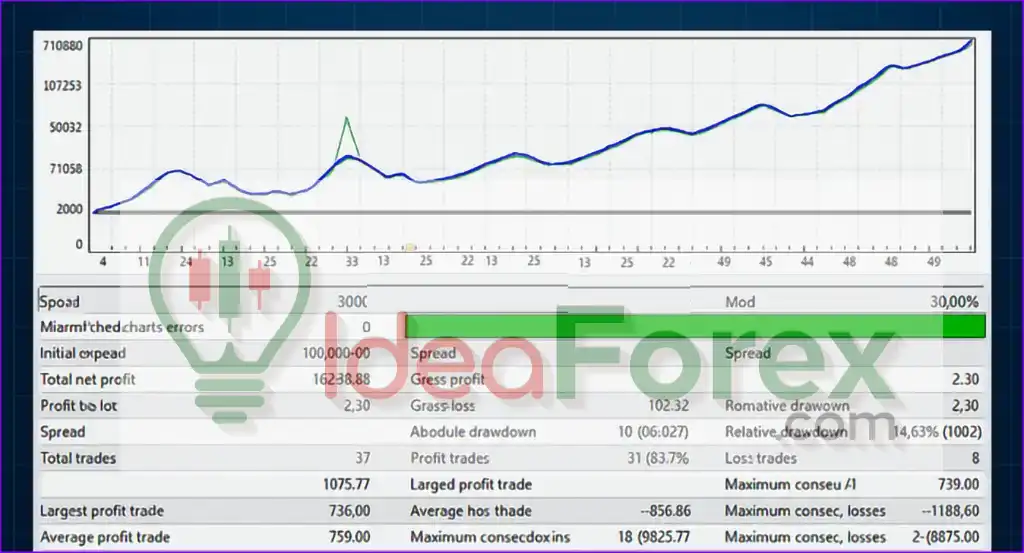Click the 2000 y-axis baseline label
Screen dimensions: 1024x553
(x=70, y=209)
